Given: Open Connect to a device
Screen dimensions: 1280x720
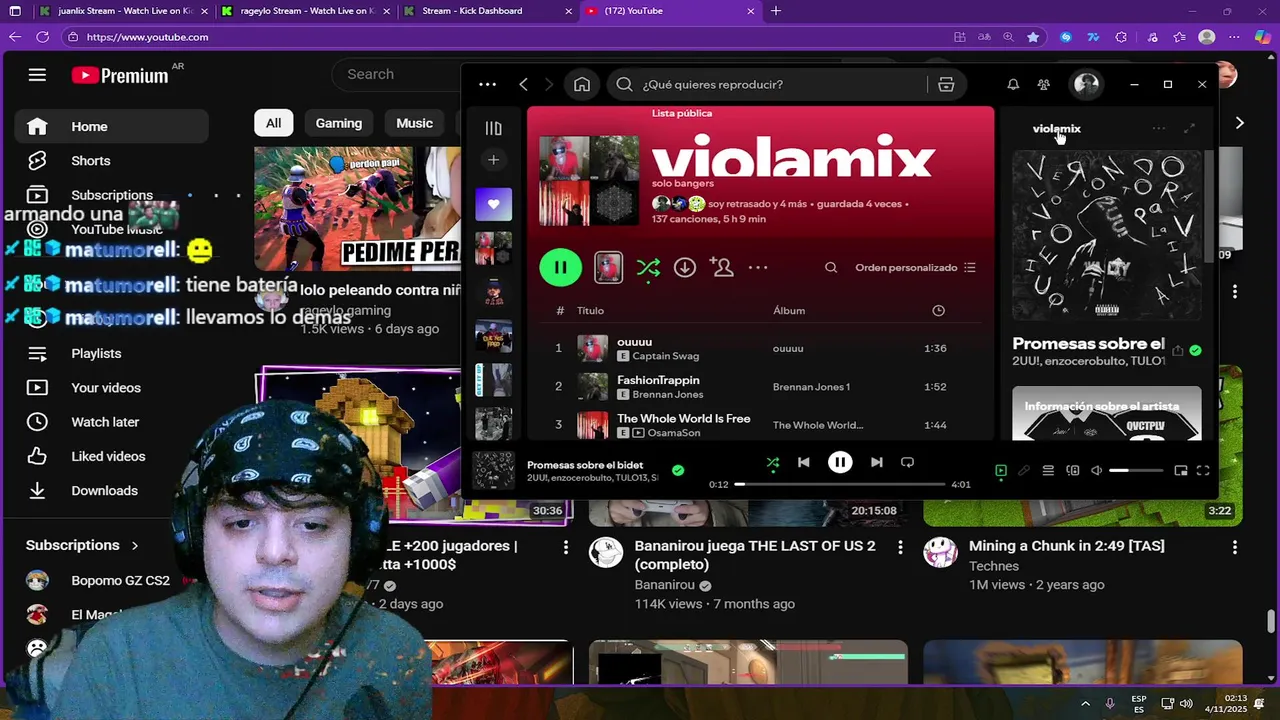Looking at the screenshot, I should coord(1073,471).
